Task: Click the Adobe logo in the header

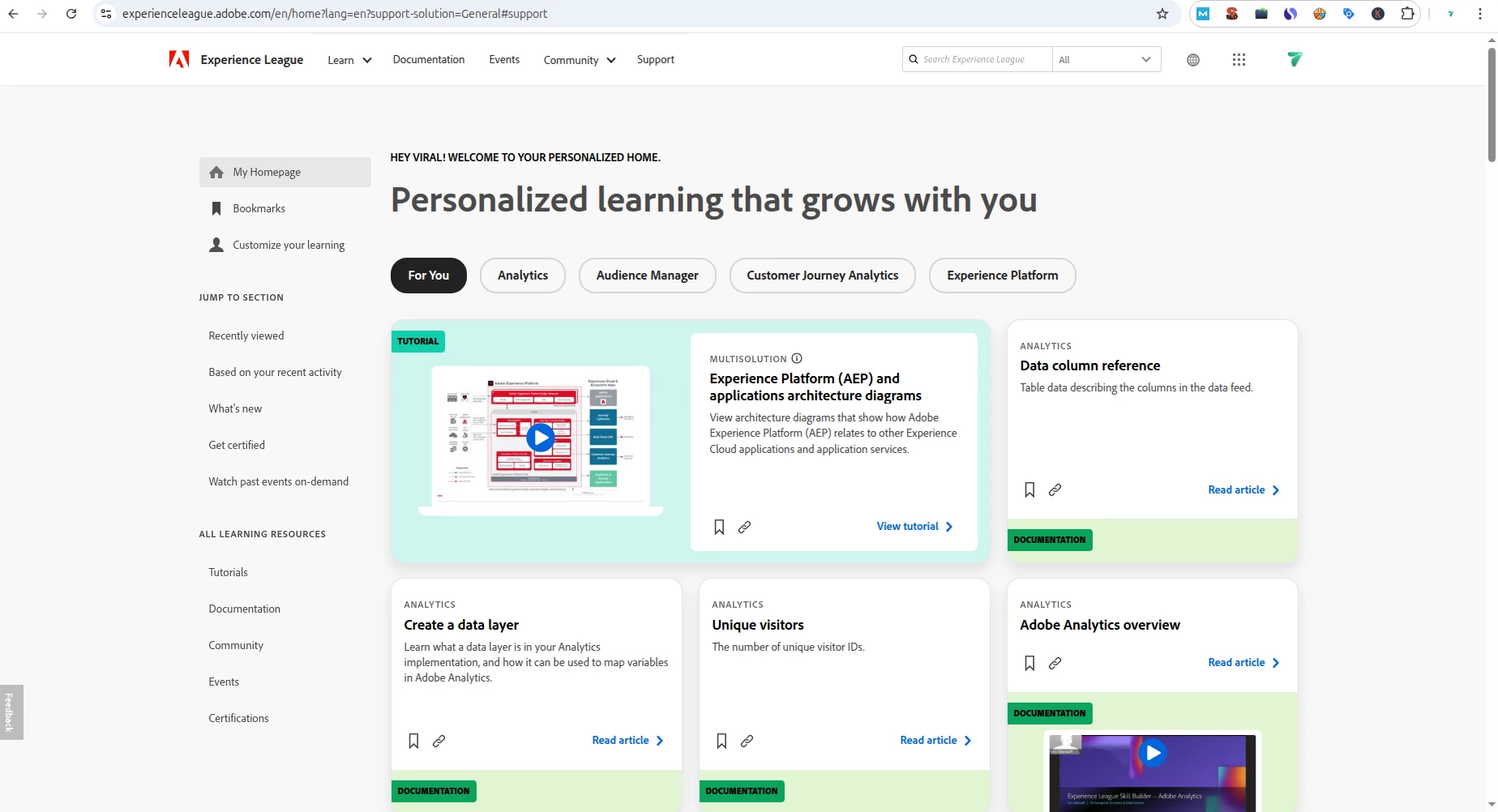Action: tap(179, 59)
